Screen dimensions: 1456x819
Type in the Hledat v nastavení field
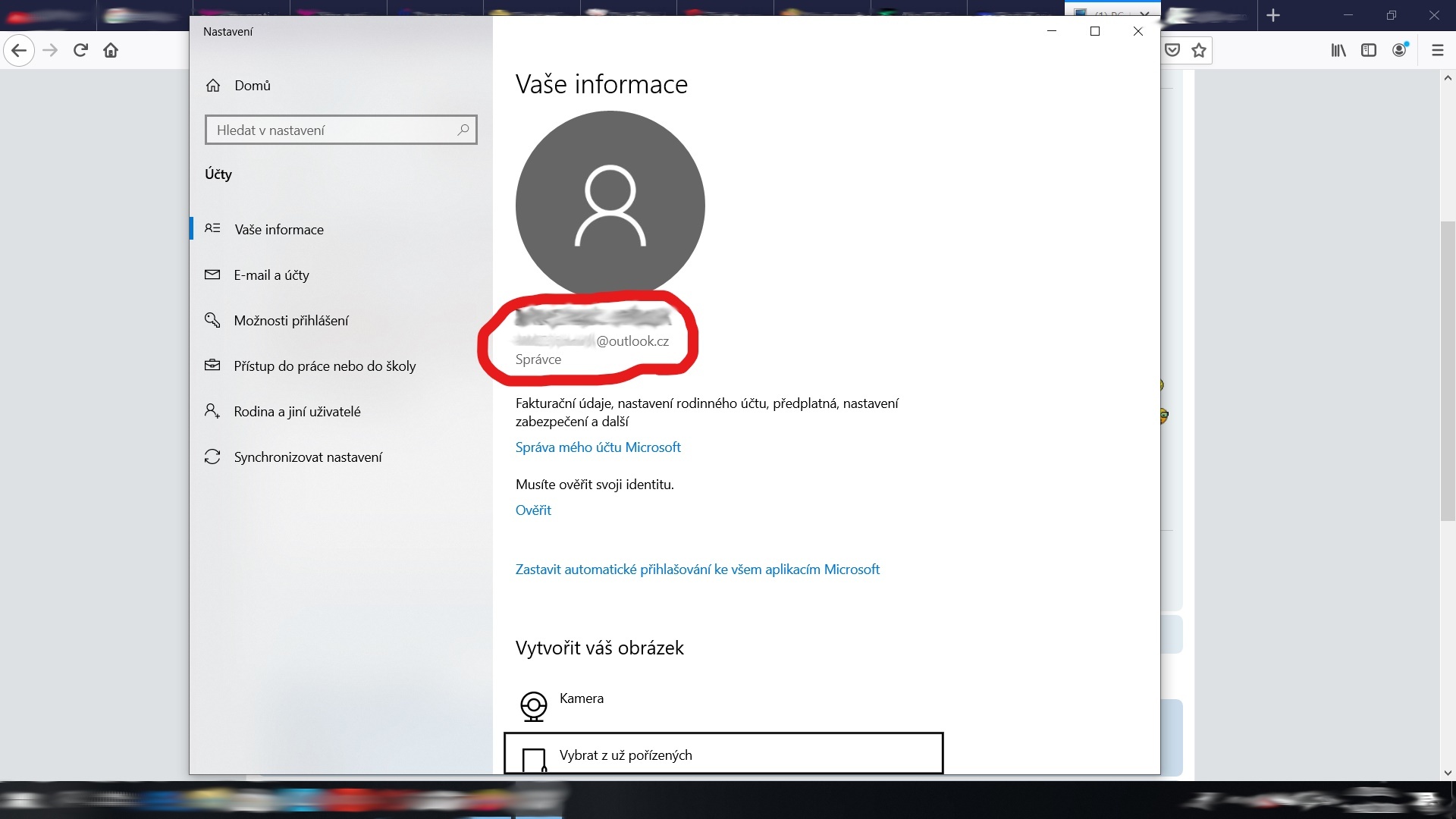[x=334, y=130]
